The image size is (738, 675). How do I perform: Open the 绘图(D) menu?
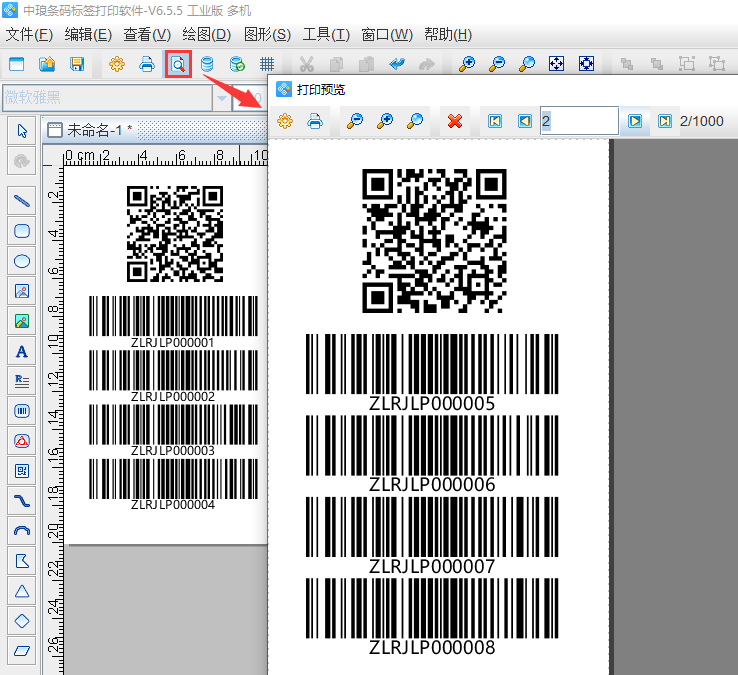coord(206,34)
